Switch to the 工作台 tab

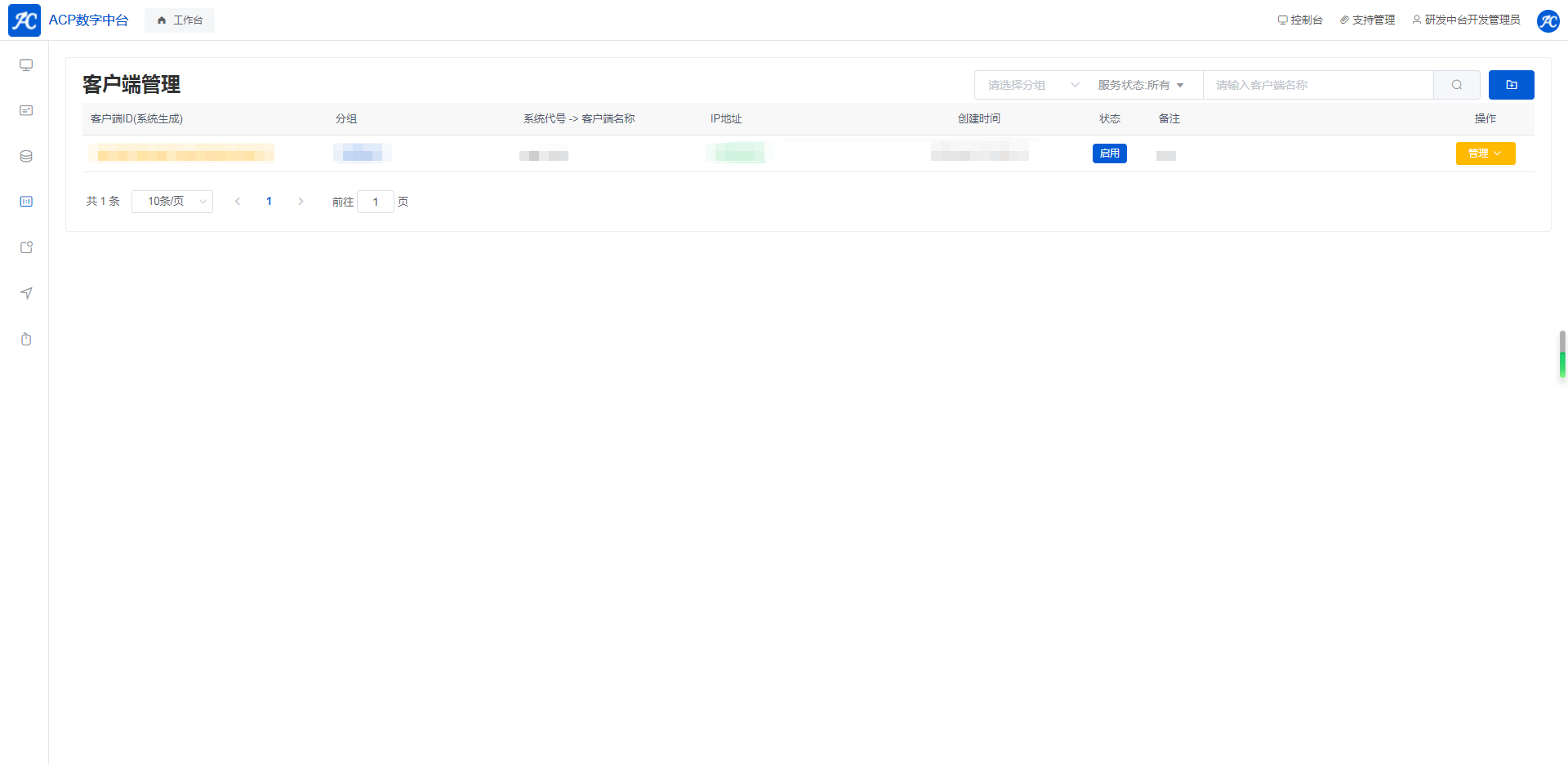point(180,20)
